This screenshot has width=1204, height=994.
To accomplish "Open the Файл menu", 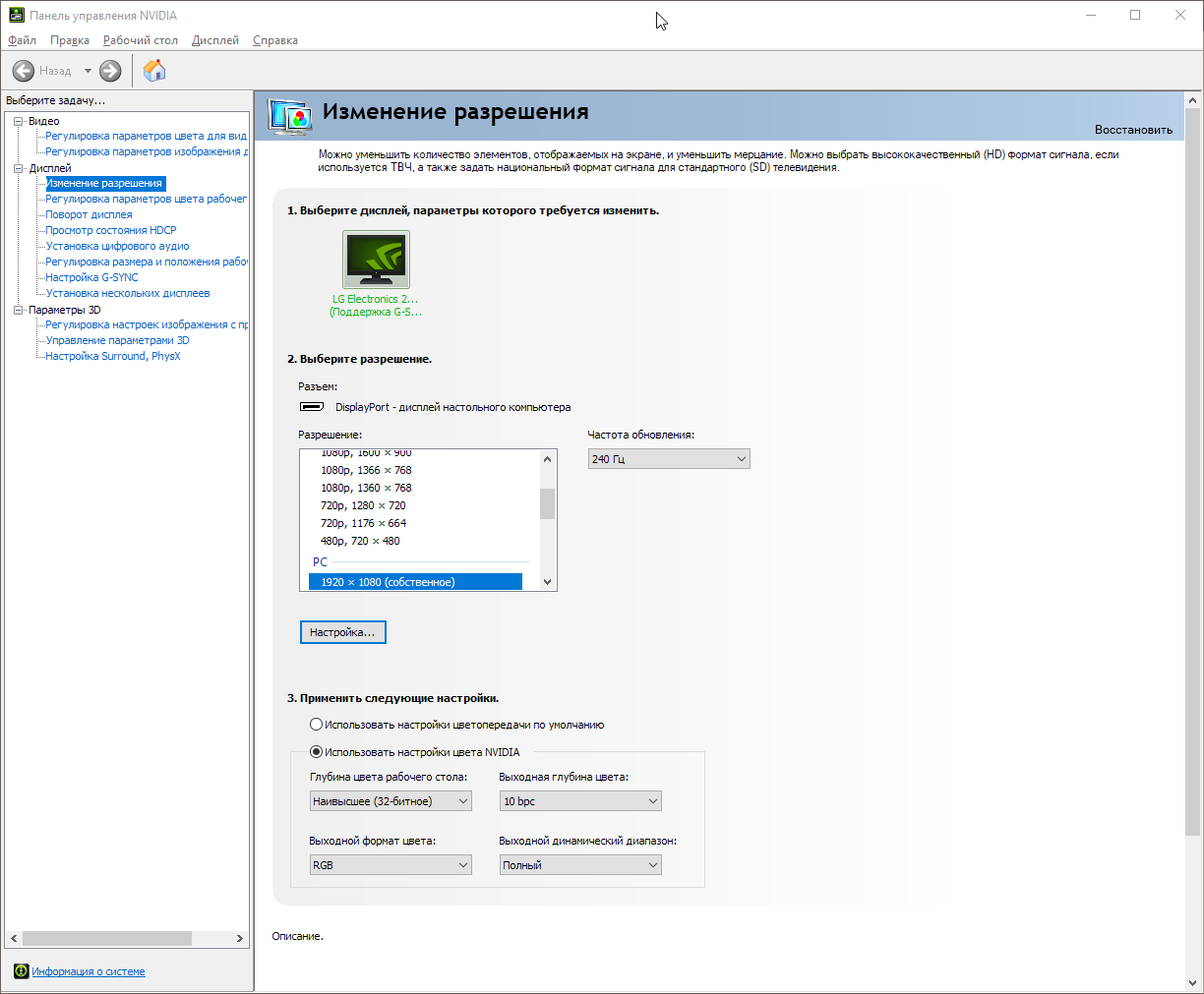I will point(22,40).
